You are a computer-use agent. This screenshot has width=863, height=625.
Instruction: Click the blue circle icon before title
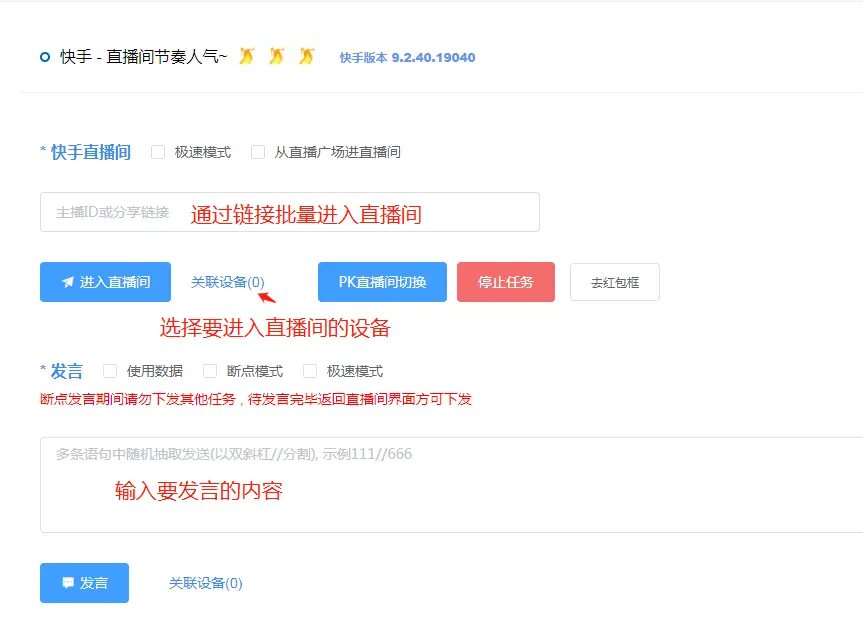pos(45,57)
